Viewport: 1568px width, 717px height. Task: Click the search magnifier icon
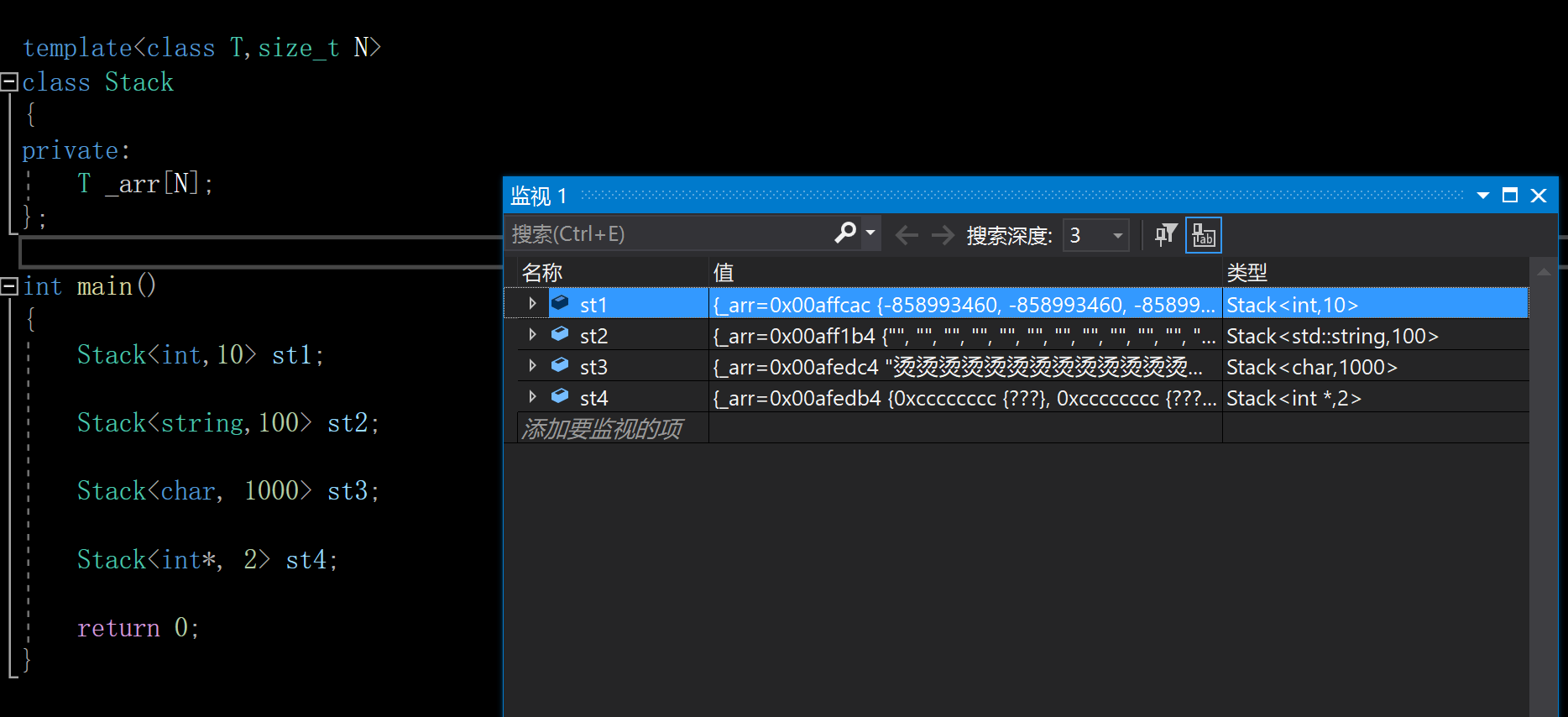pyautogui.click(x=845, y=233)
